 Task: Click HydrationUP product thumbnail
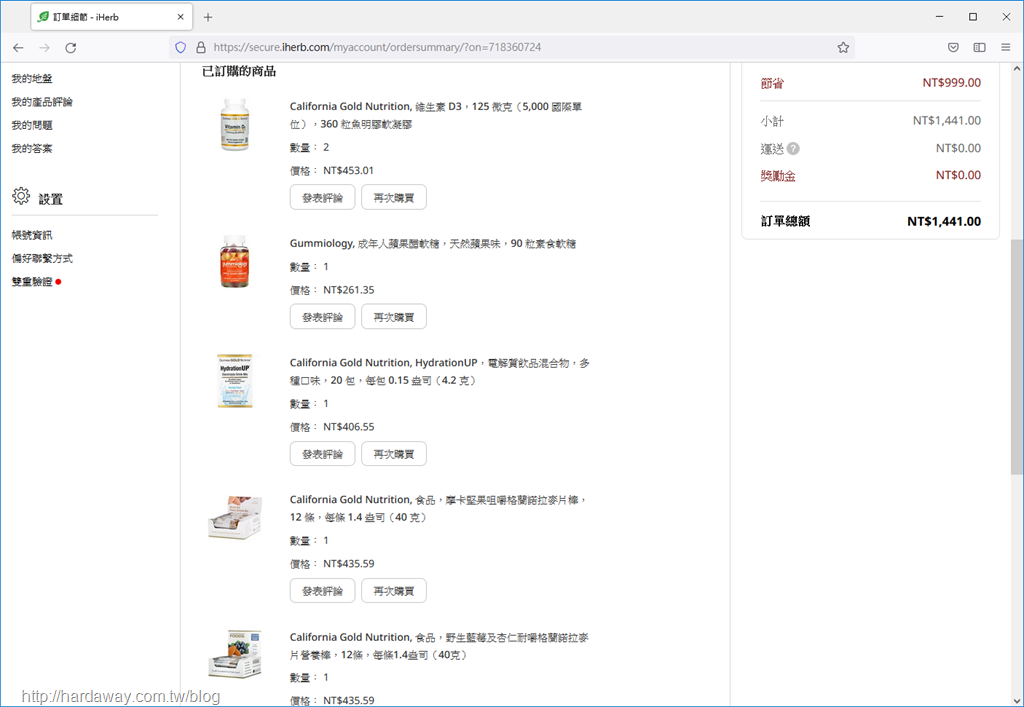(235, 381)
